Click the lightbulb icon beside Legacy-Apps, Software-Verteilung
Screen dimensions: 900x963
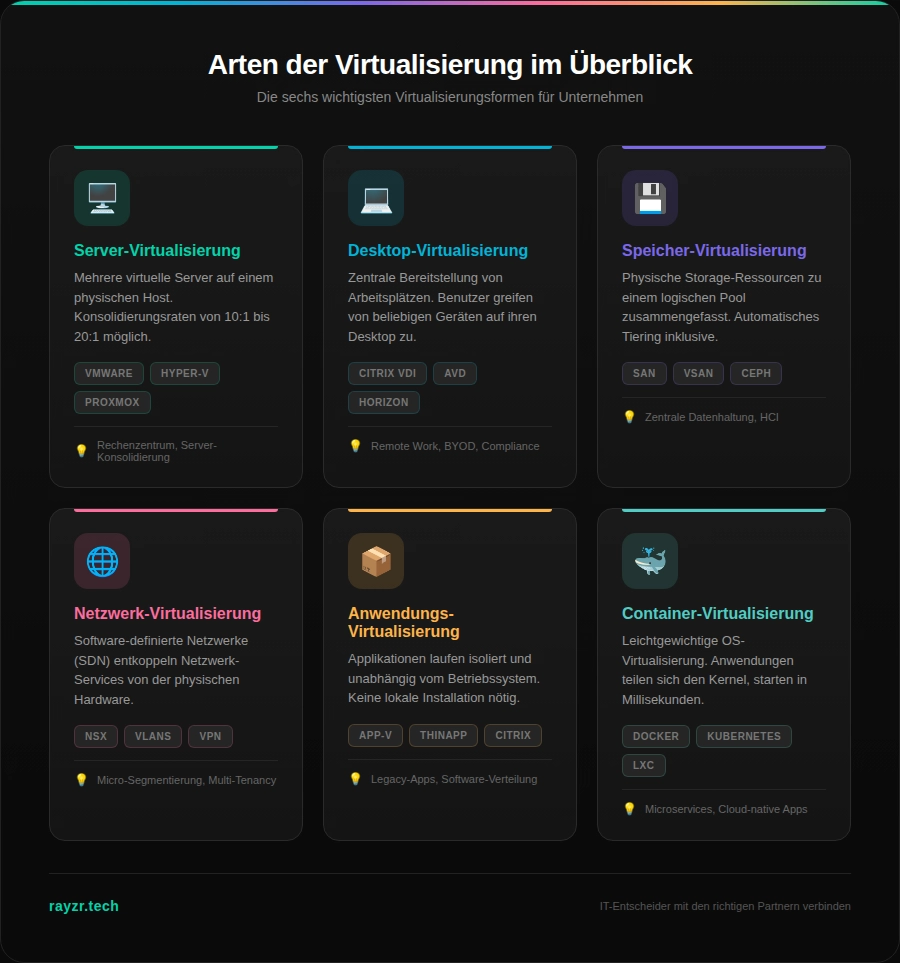coord(355,779)
